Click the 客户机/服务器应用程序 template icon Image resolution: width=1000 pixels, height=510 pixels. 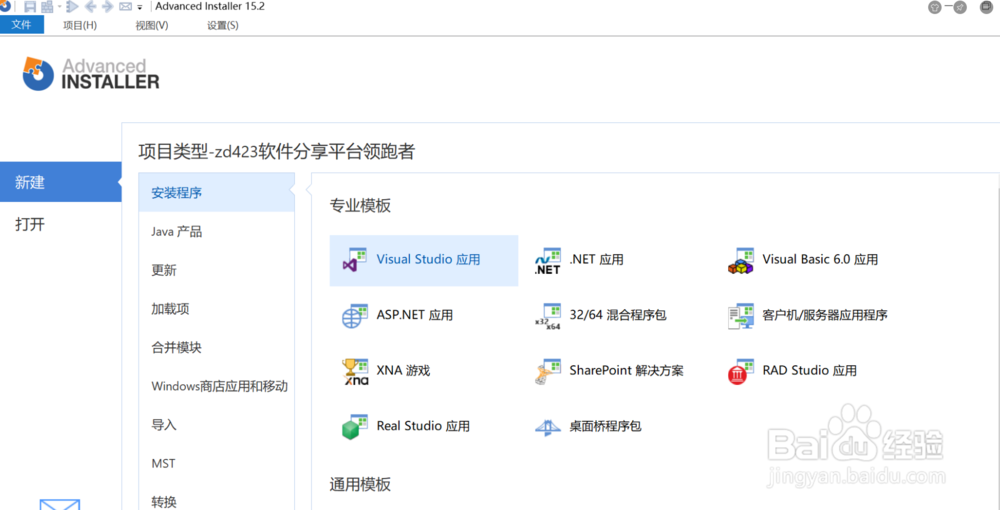[x=740, y=316]
